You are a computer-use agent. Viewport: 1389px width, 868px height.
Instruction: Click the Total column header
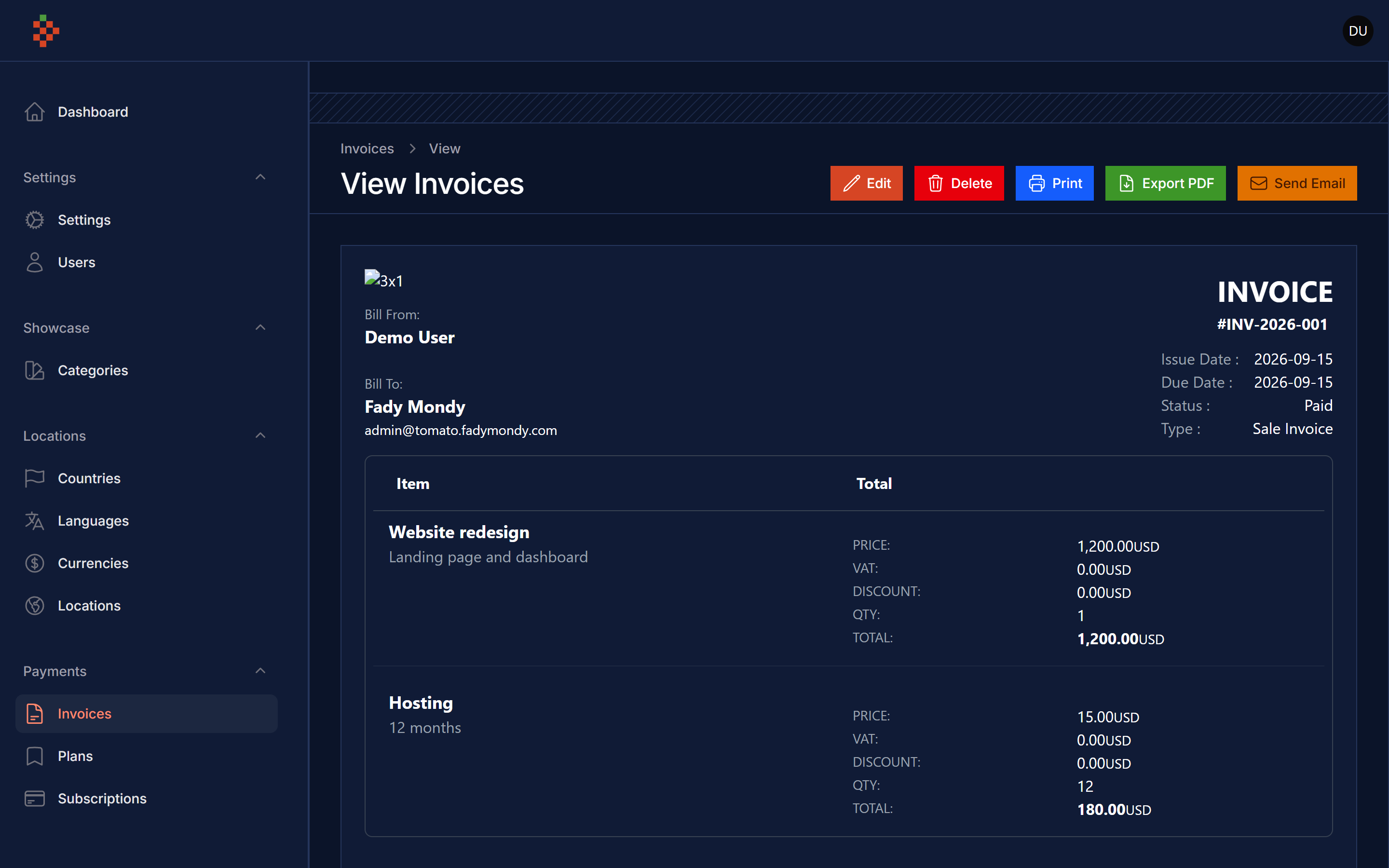[x=873, y=484]
